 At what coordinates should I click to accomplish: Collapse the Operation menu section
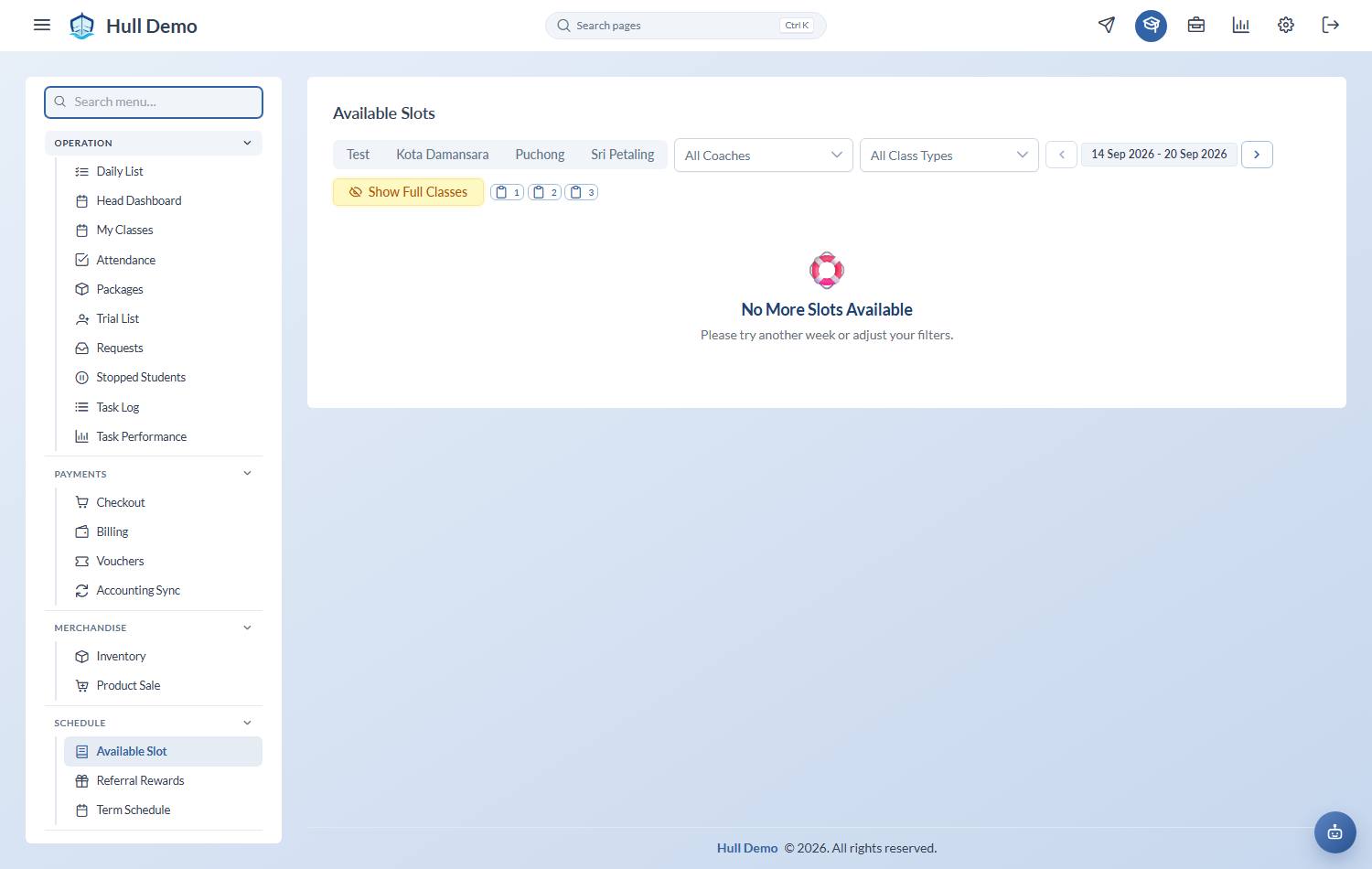(154, 143)
